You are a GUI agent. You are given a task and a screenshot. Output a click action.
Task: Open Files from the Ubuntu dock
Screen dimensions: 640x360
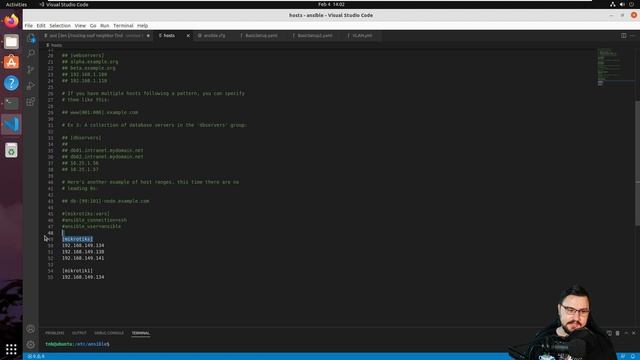[x=11, y=42]
